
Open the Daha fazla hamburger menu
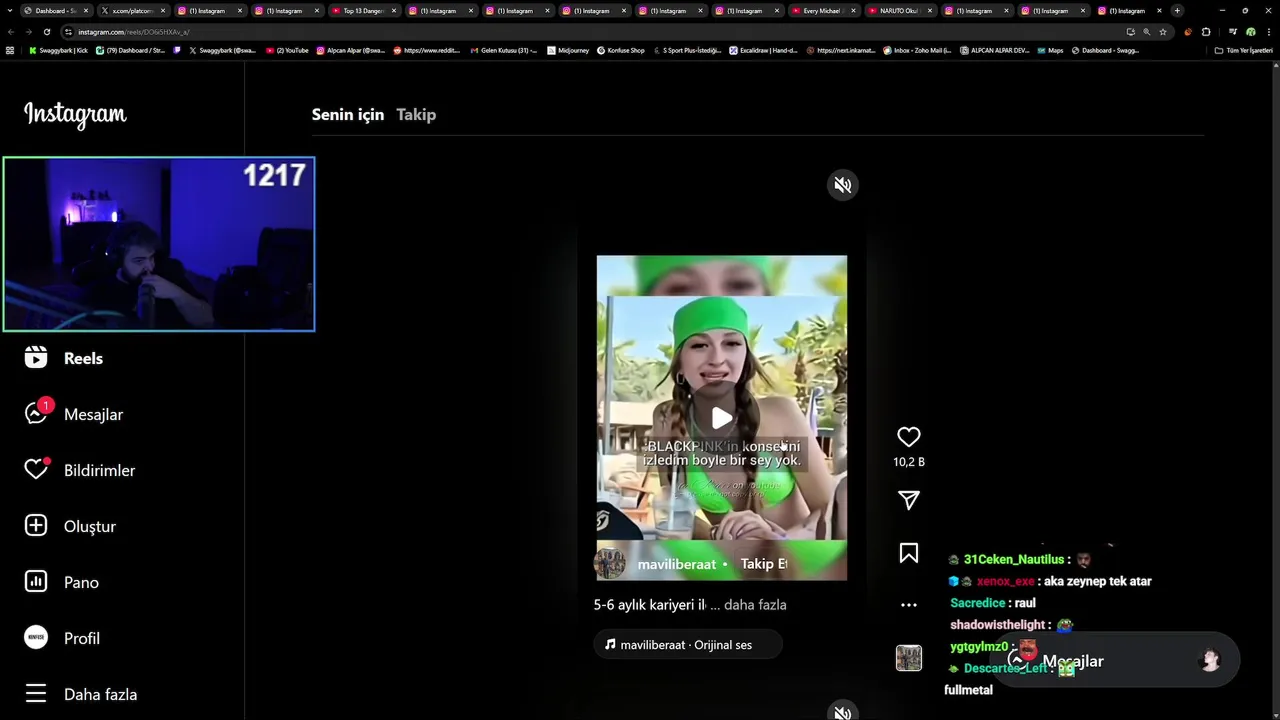36,694
